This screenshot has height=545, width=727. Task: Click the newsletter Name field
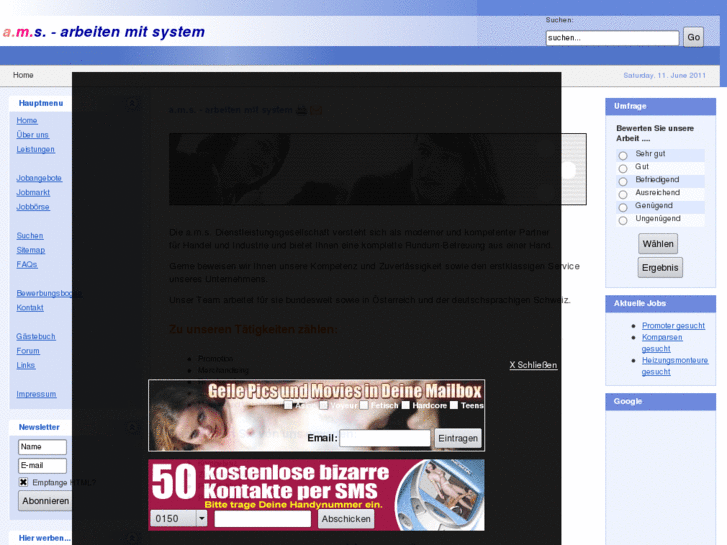coord(42,447)
